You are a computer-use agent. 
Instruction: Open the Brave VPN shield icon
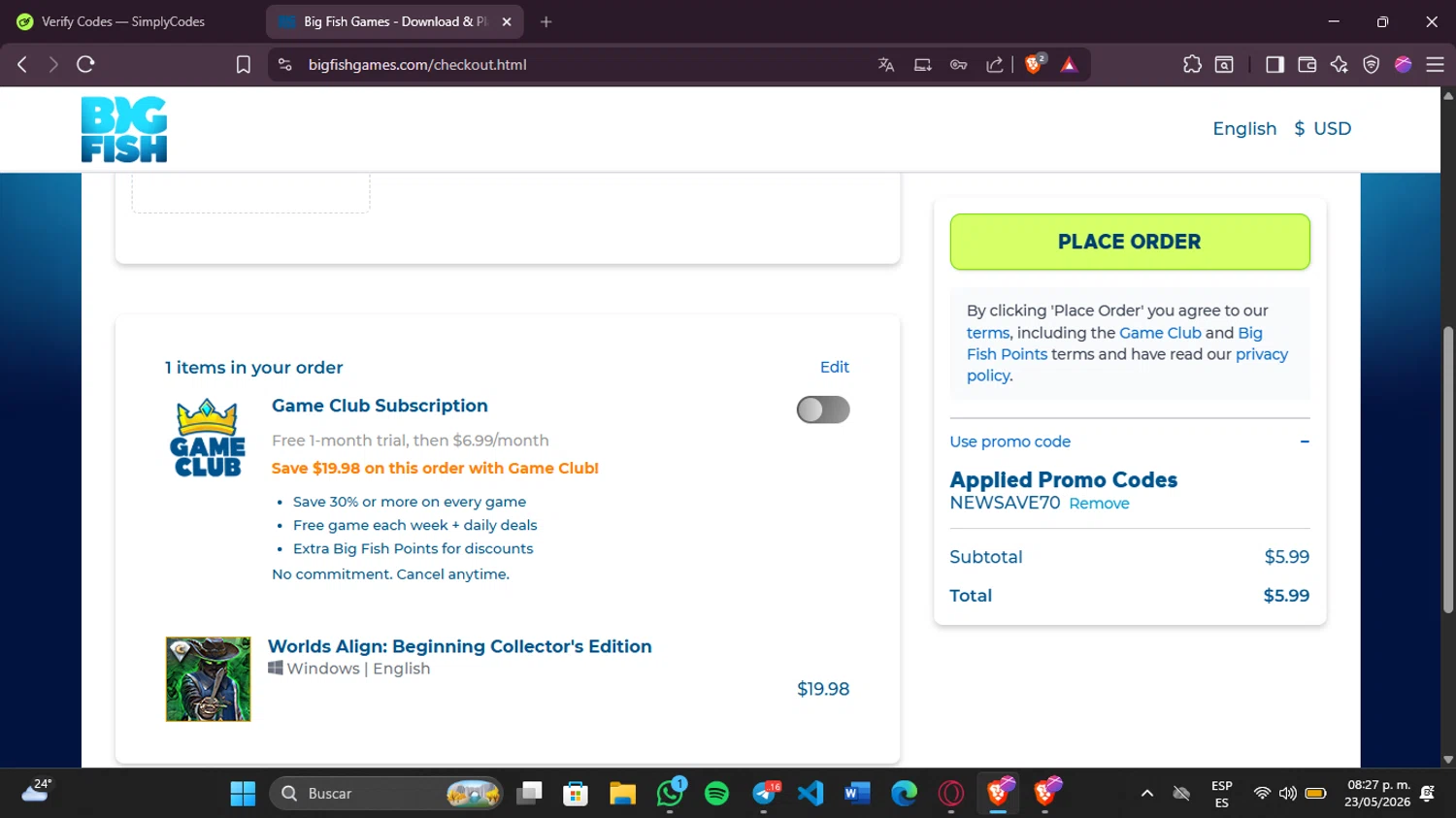1371,65
